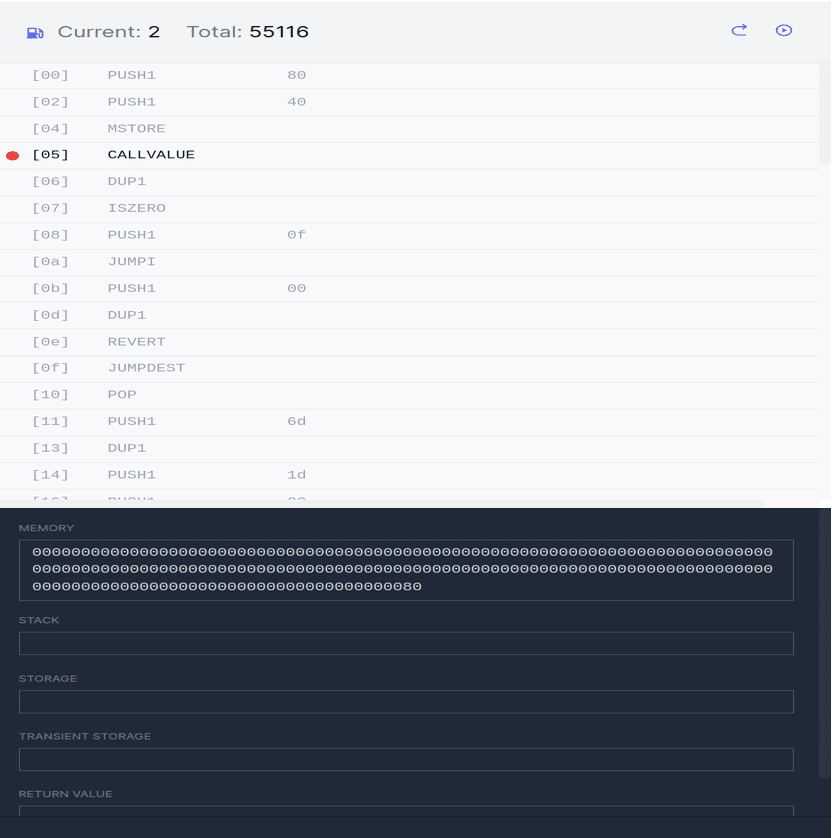The width and height of the screenshot is (838, 838).
Task: Select the [14] PUSH1 1d instruction row
Action: tap(409, 476)
